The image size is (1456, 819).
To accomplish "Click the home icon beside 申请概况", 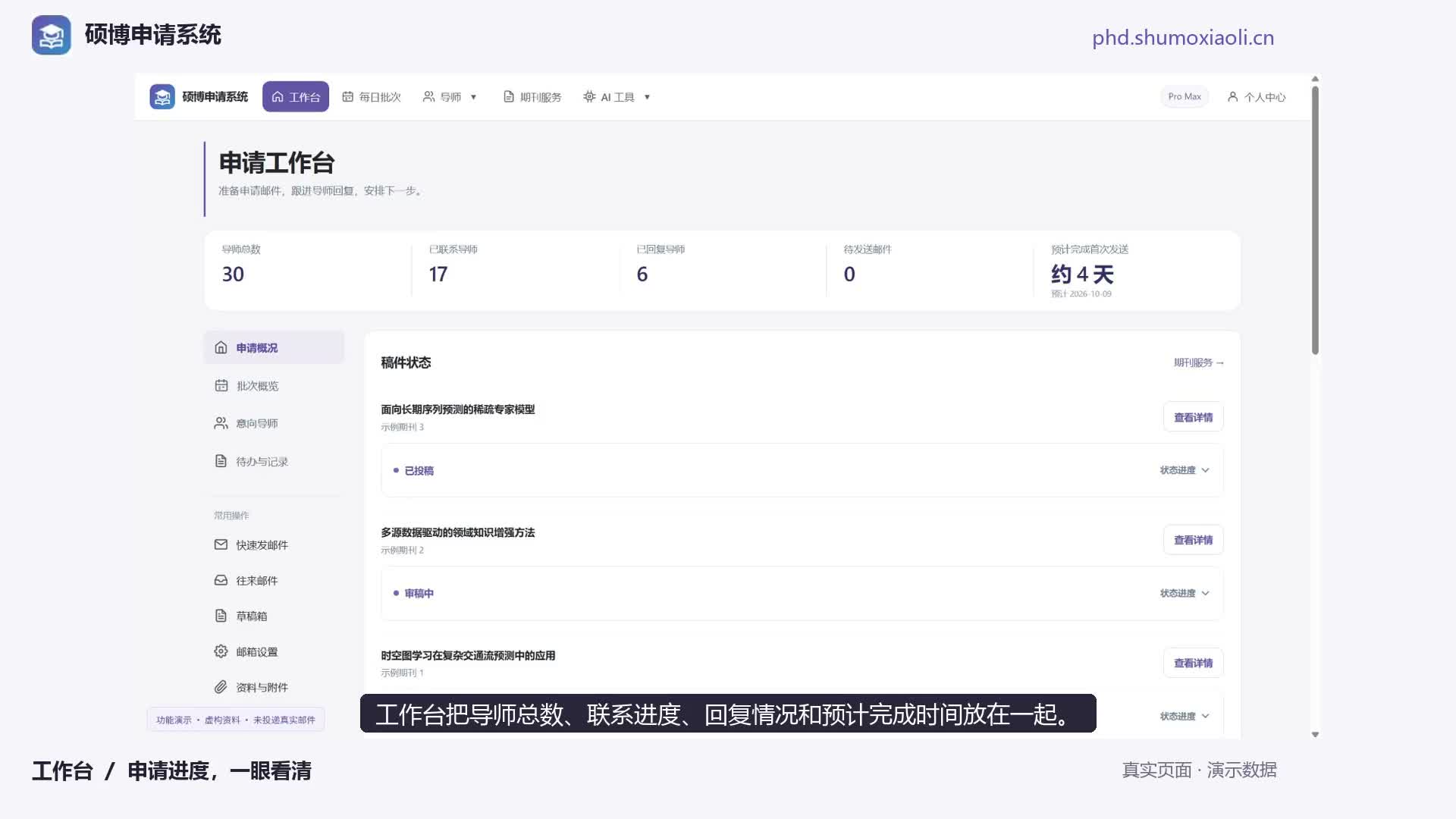I will click(221, 347).
